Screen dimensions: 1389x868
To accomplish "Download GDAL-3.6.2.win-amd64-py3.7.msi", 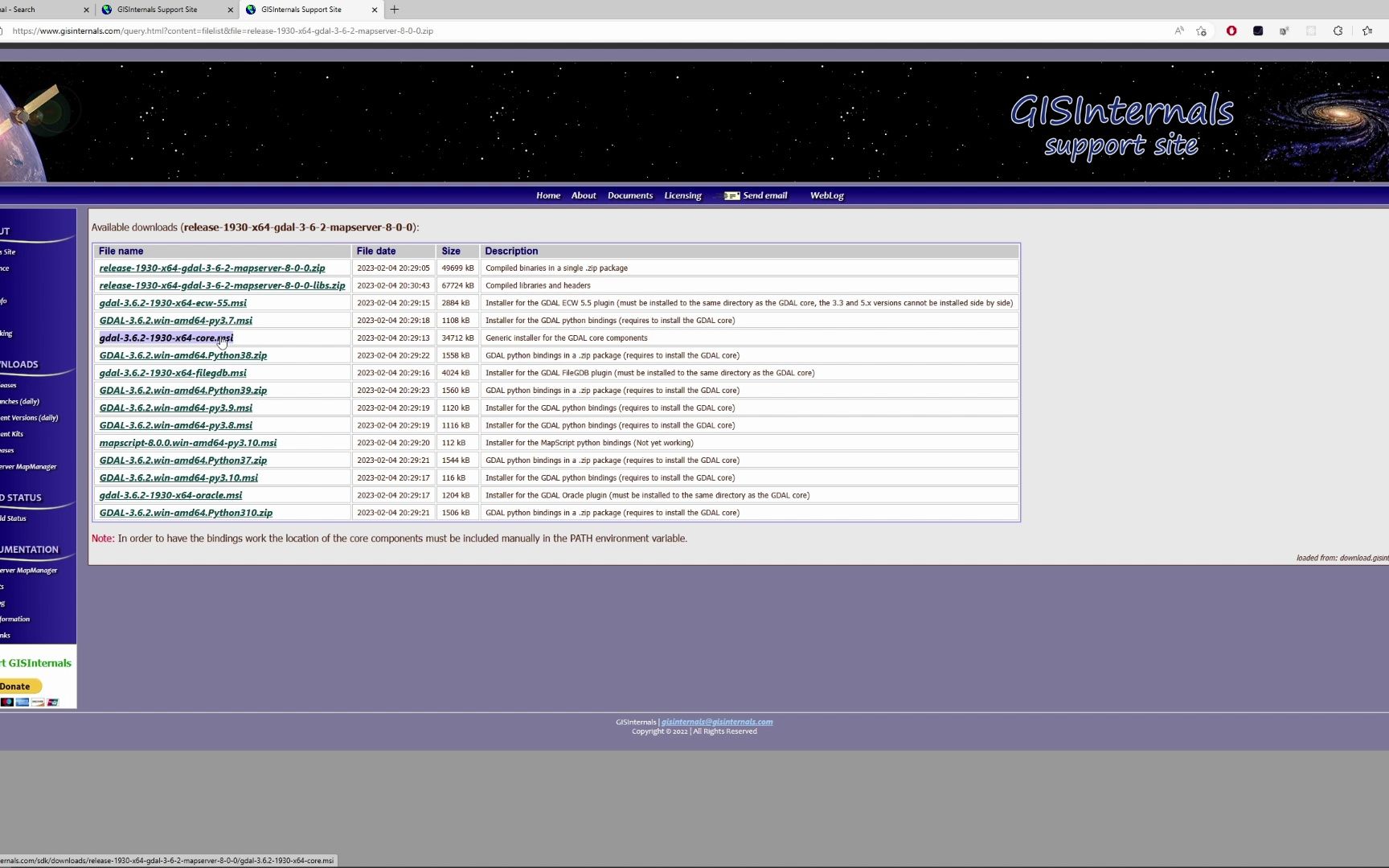I will [x=175, y=321].
